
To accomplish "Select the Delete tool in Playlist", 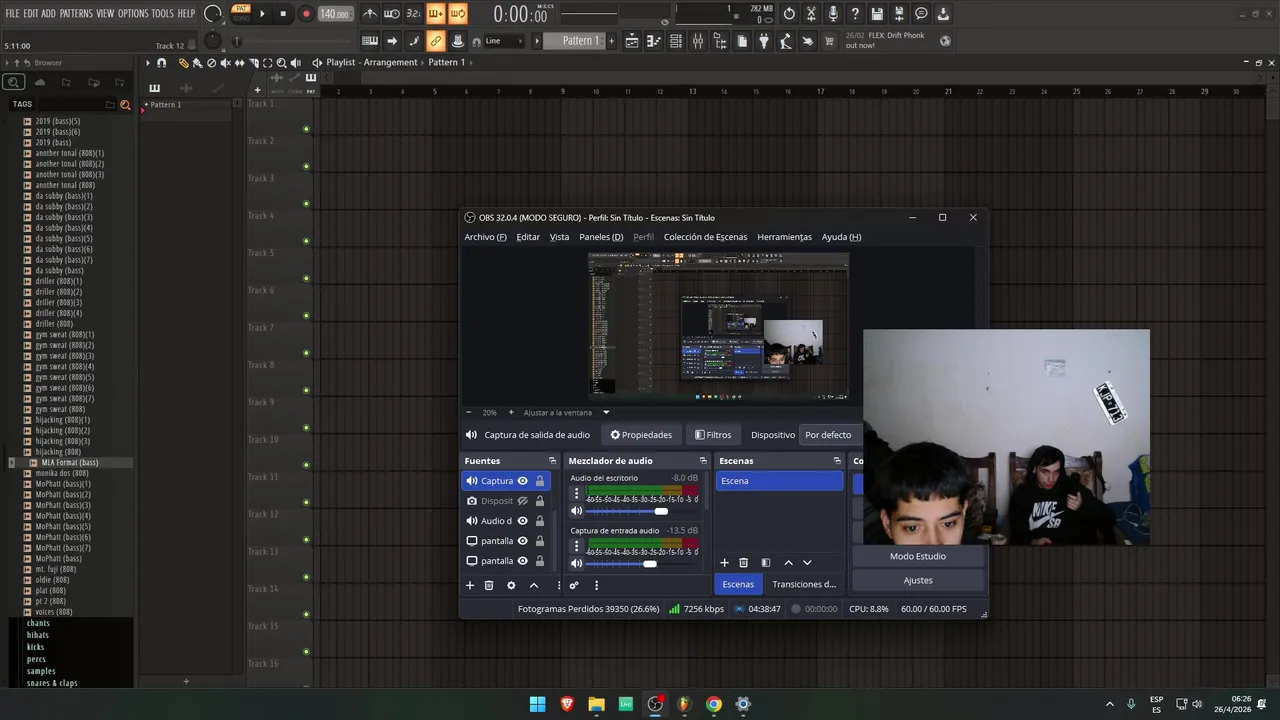I will pos(211,63).
